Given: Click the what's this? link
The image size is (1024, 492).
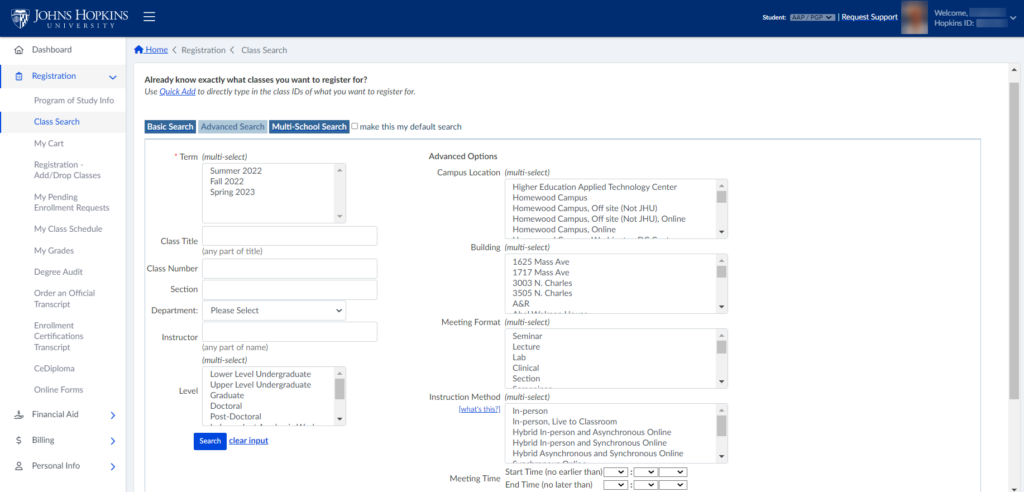Looking at the screenshot, I should 479,409.
